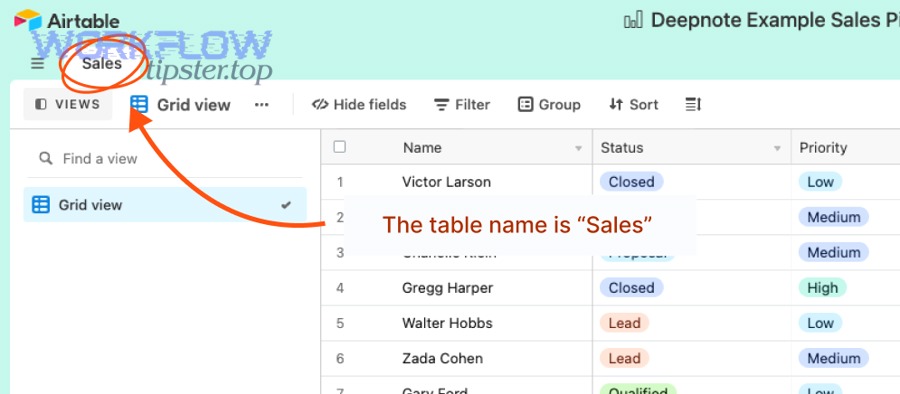Image resolution: width=900 pixels, height=394 pixels.
Task: Click row number 5
Action: 340,323
